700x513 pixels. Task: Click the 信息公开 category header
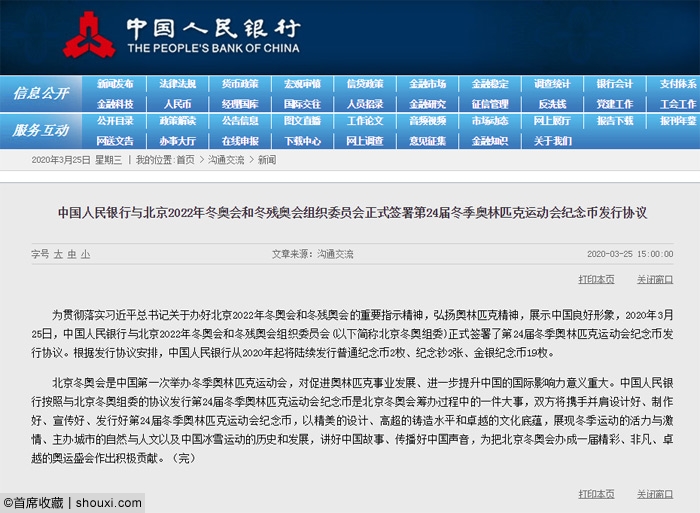click(41, 93)
